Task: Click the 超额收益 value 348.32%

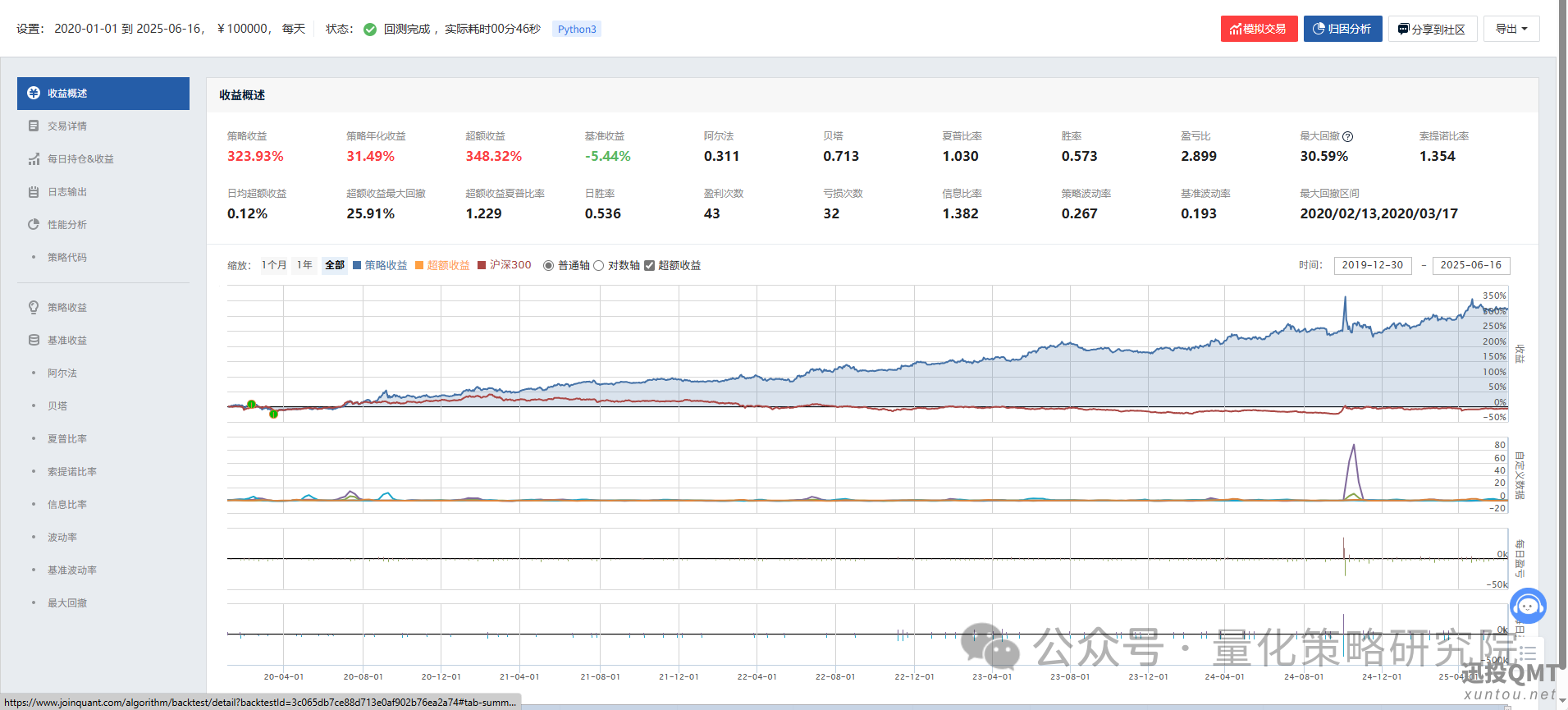Action: [493, 156]
